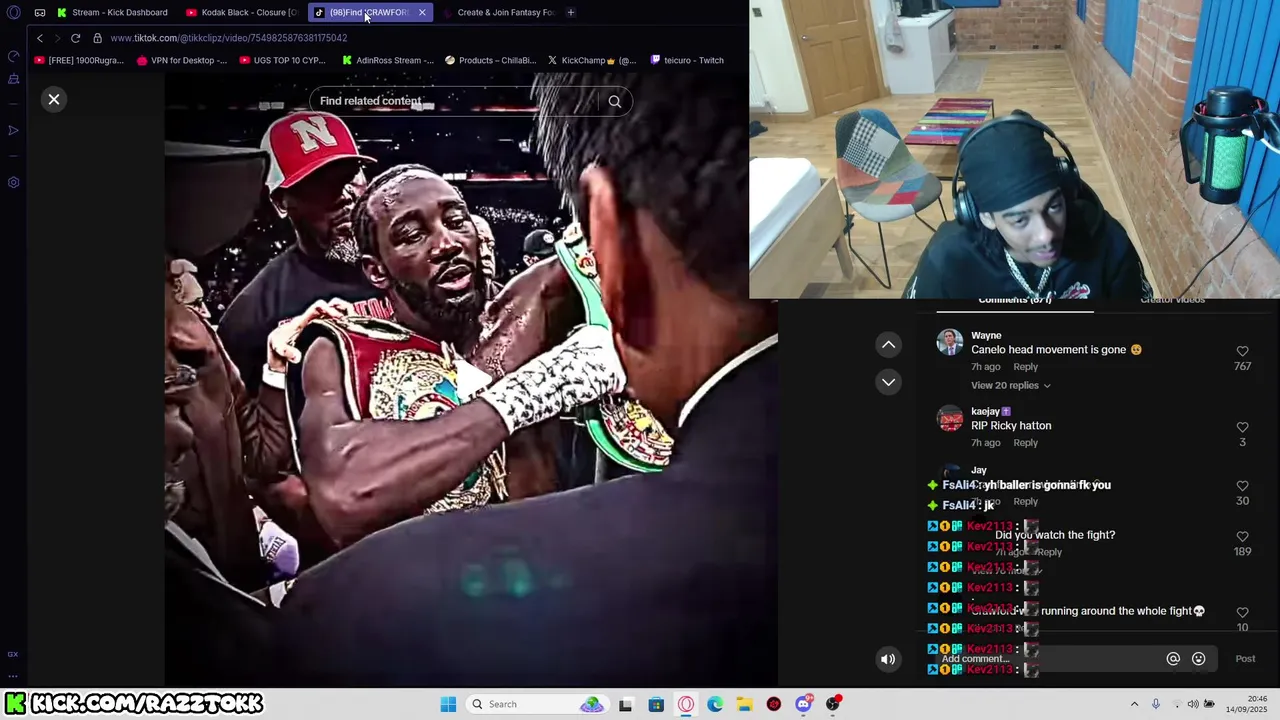Open the Products – ChillaBi... bookmark
1280x720 pixels.
[490, 60]
